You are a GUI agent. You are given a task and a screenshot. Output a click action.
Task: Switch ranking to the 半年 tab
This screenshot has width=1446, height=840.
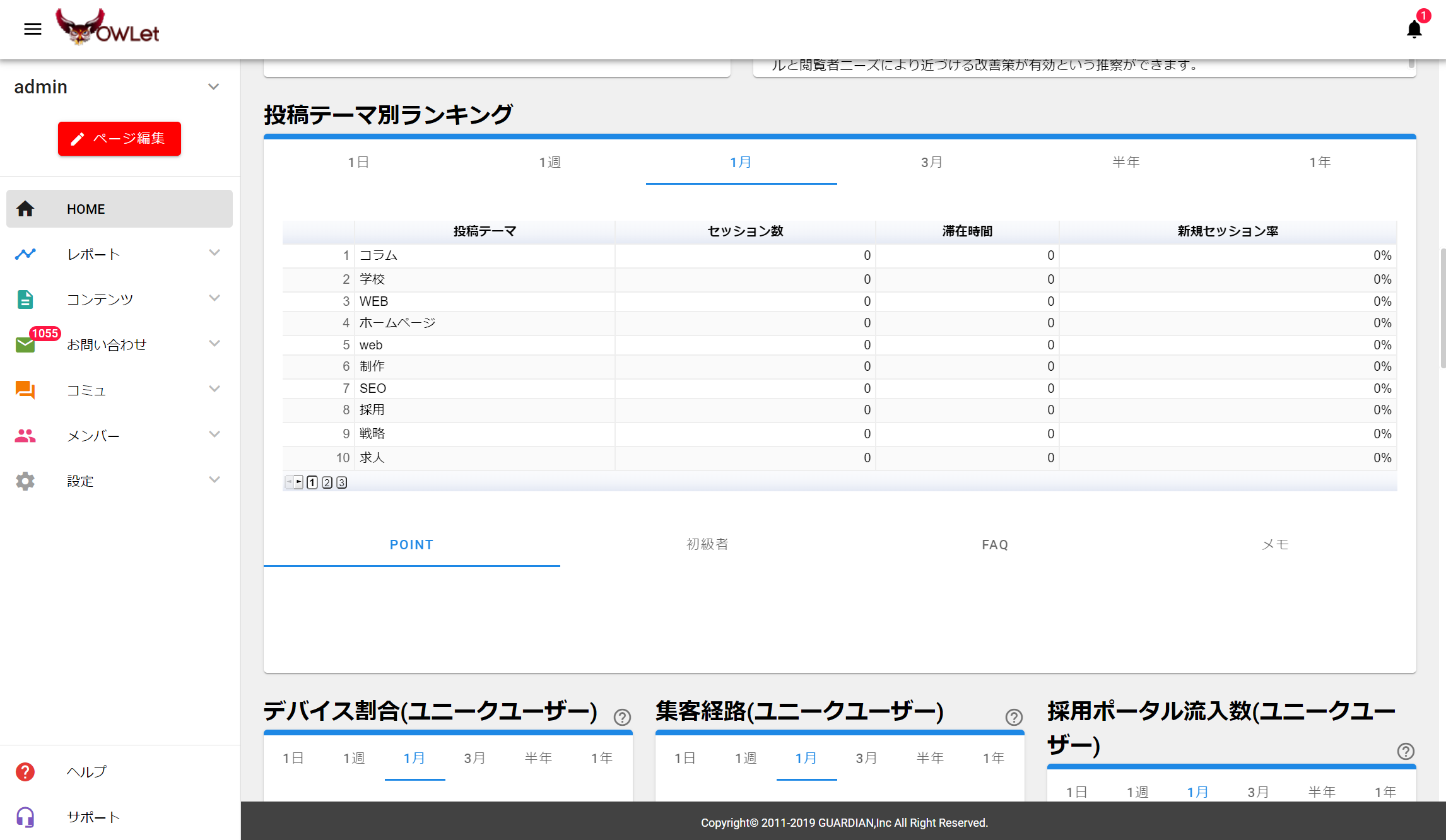[1126, 163]
